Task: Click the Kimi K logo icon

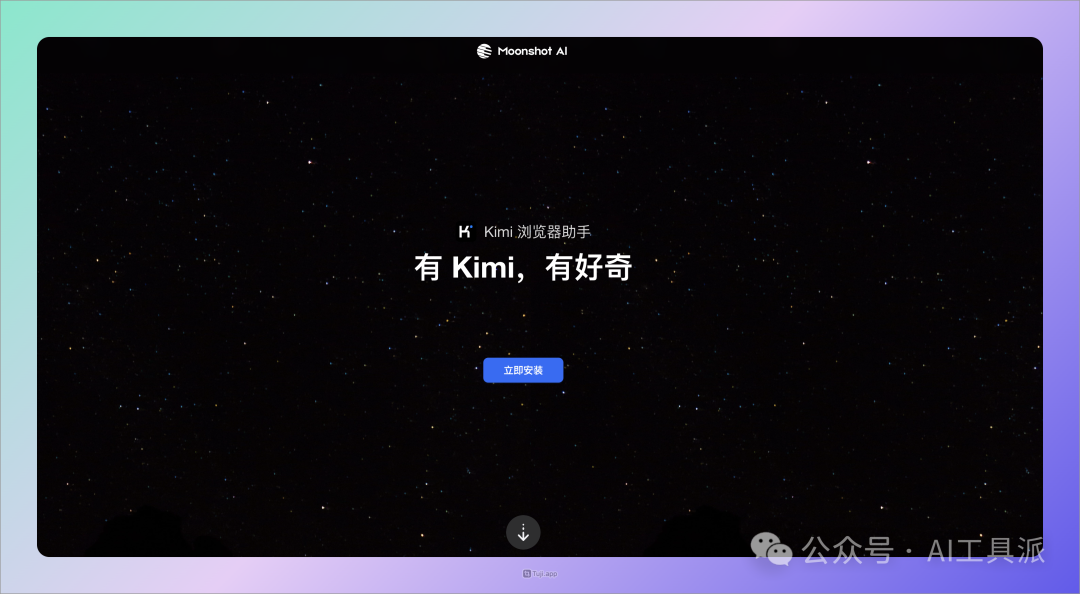Action: click(466, 232)
